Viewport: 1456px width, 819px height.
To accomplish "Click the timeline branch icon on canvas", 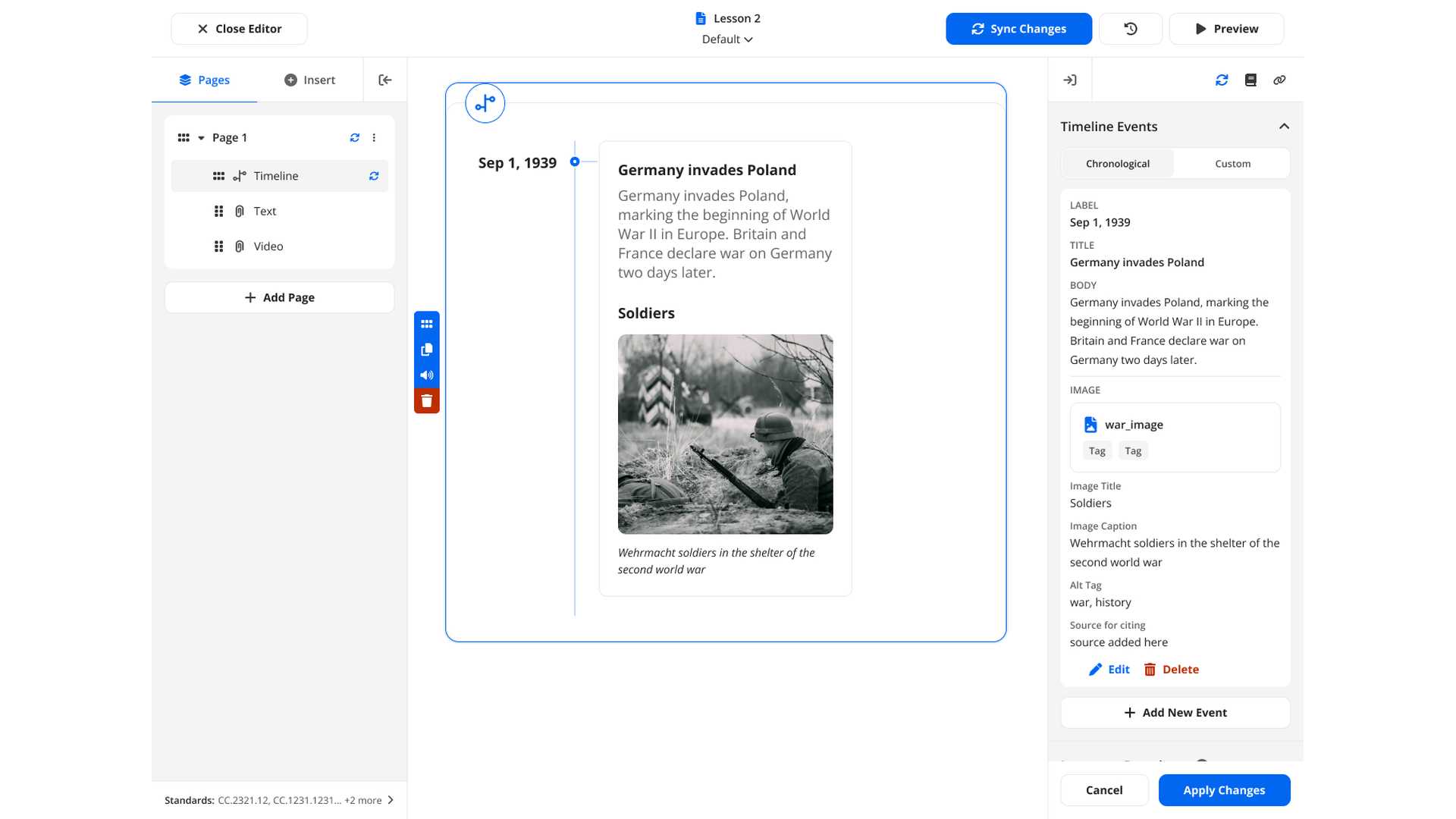I will [x=485, y=103].
